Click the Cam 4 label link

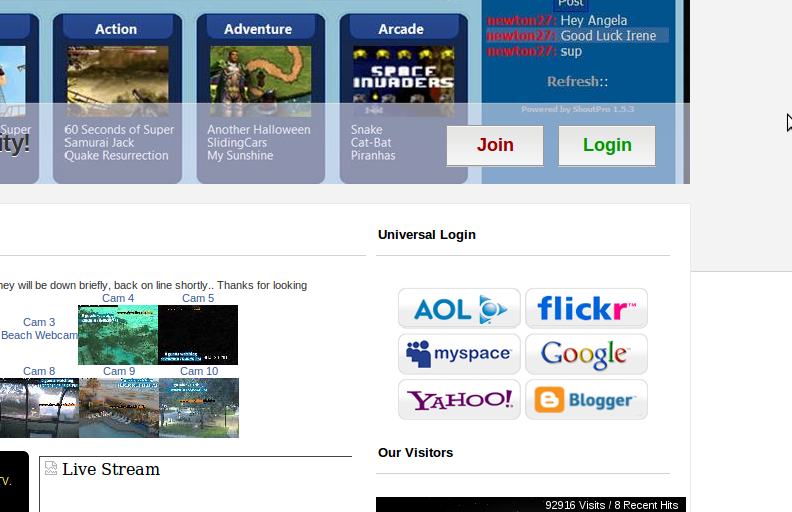[x=118, y=298]
